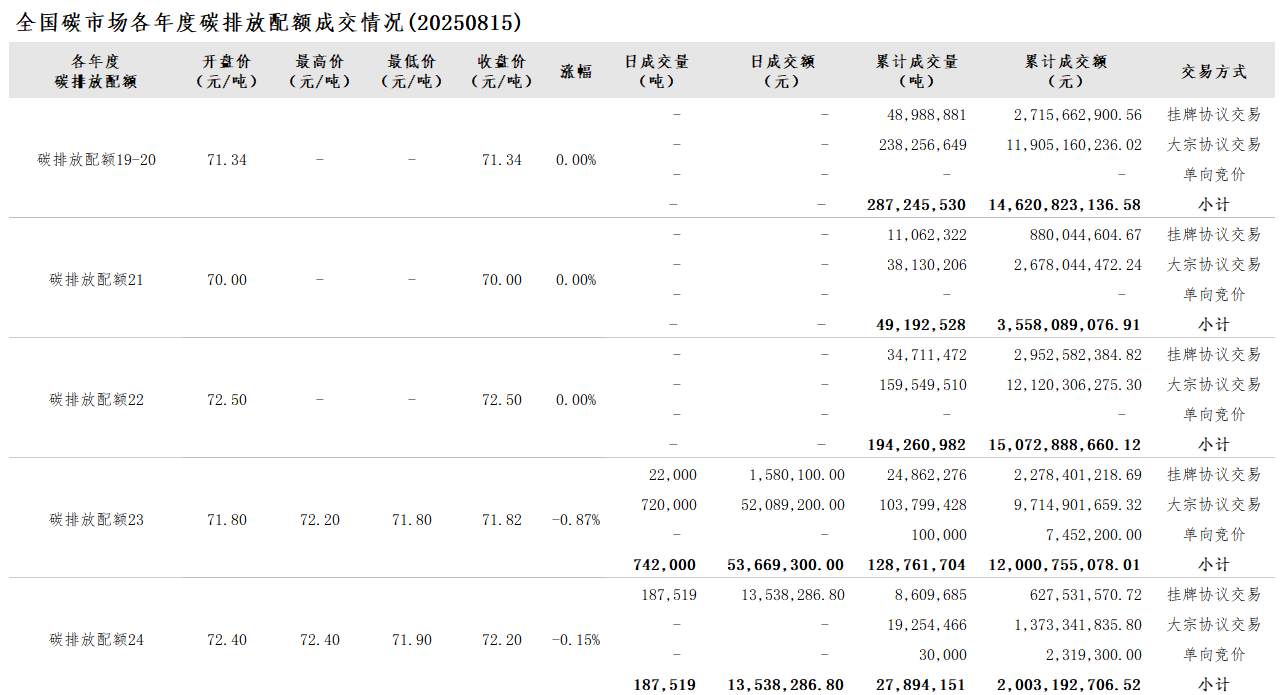
Task: Select the 累计成交额 column header
Action: [x=1066, y=71]
